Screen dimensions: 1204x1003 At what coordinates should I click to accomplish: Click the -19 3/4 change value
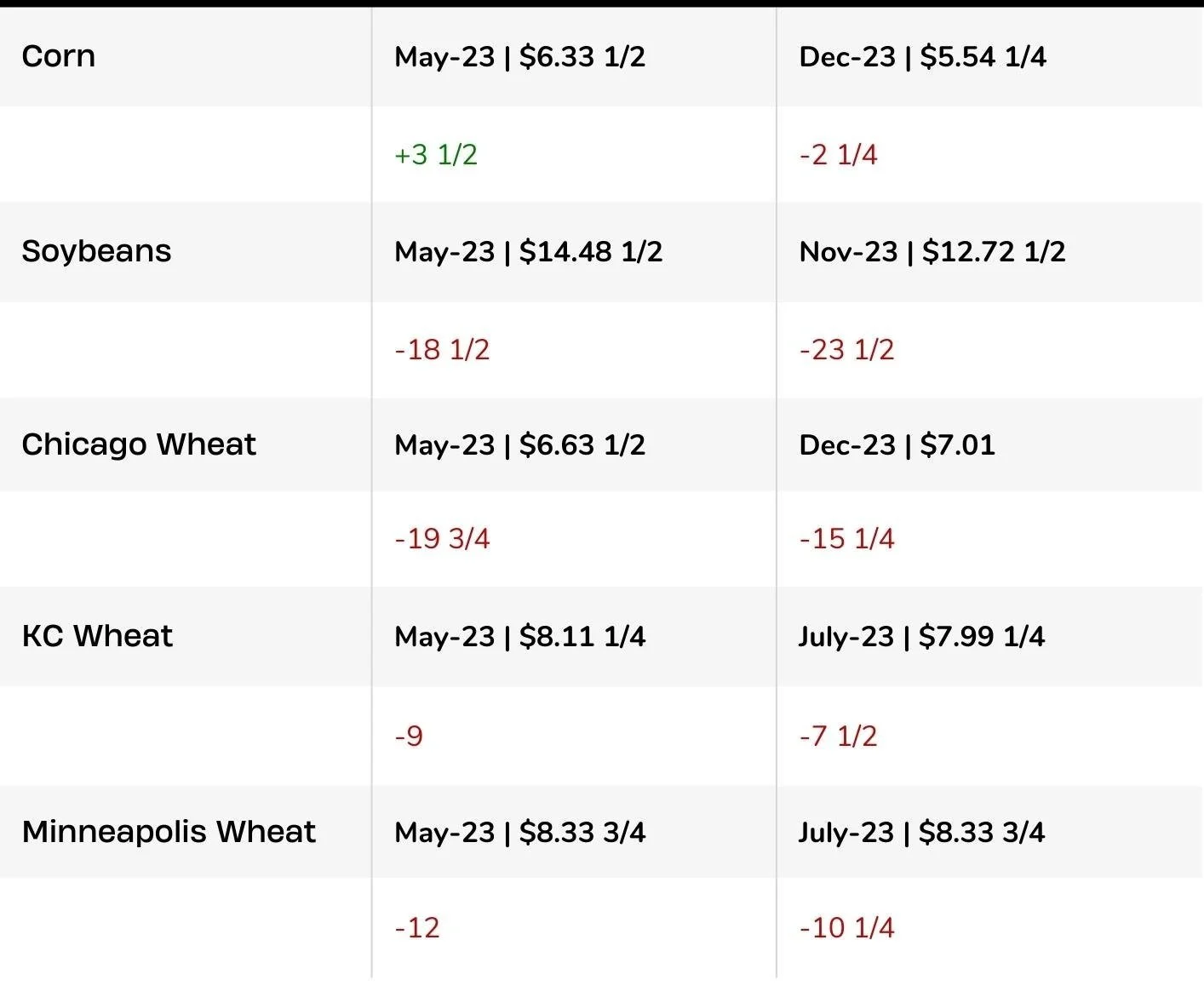point(442,539)
